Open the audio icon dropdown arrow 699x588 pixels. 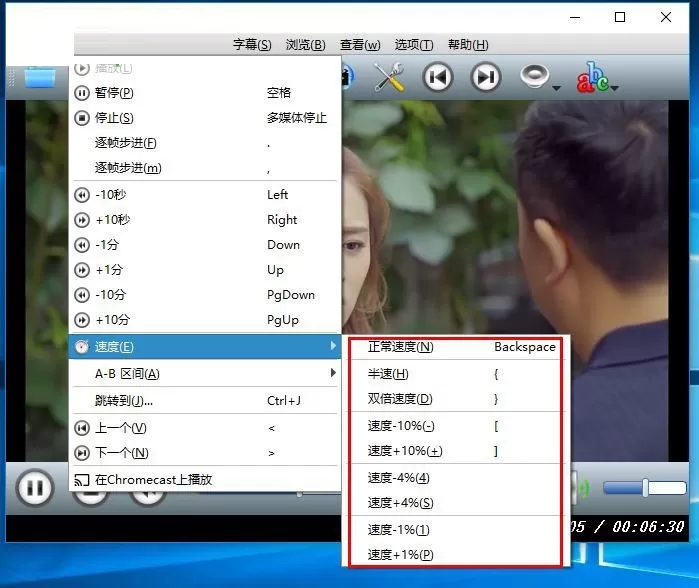556,88
